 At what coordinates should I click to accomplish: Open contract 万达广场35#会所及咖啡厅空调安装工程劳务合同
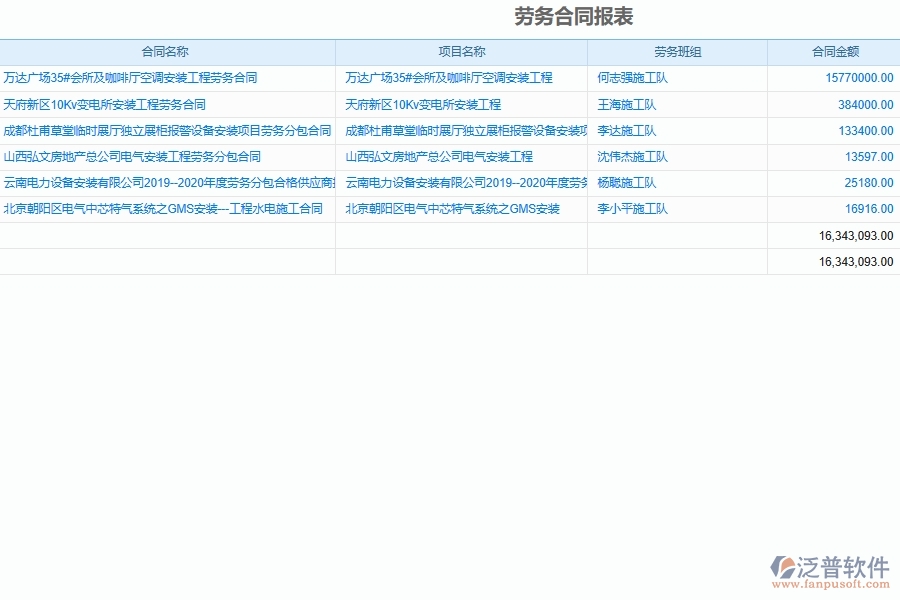(130, 77)
